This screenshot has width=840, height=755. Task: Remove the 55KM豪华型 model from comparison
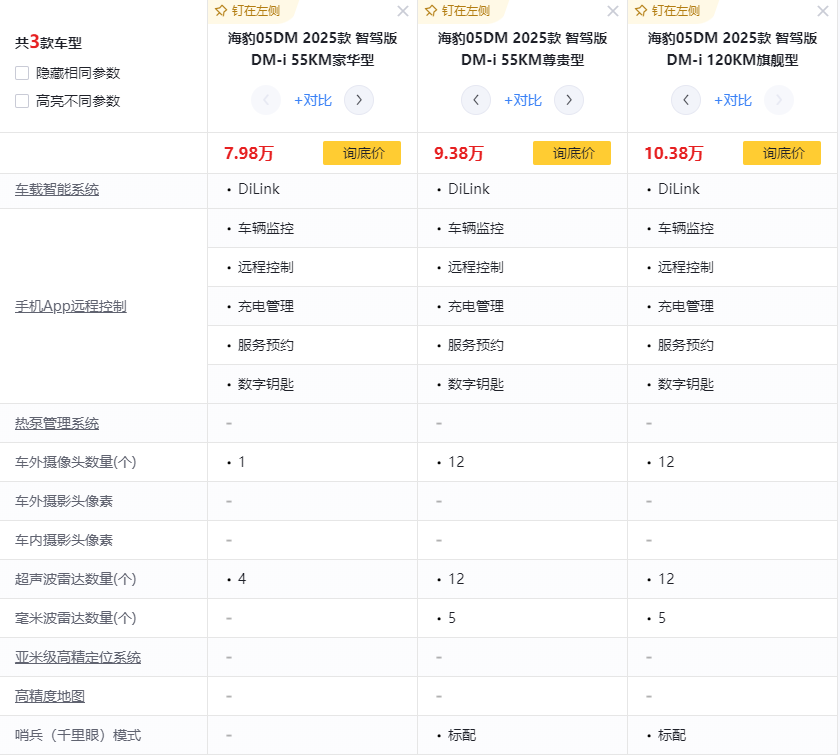403,11
